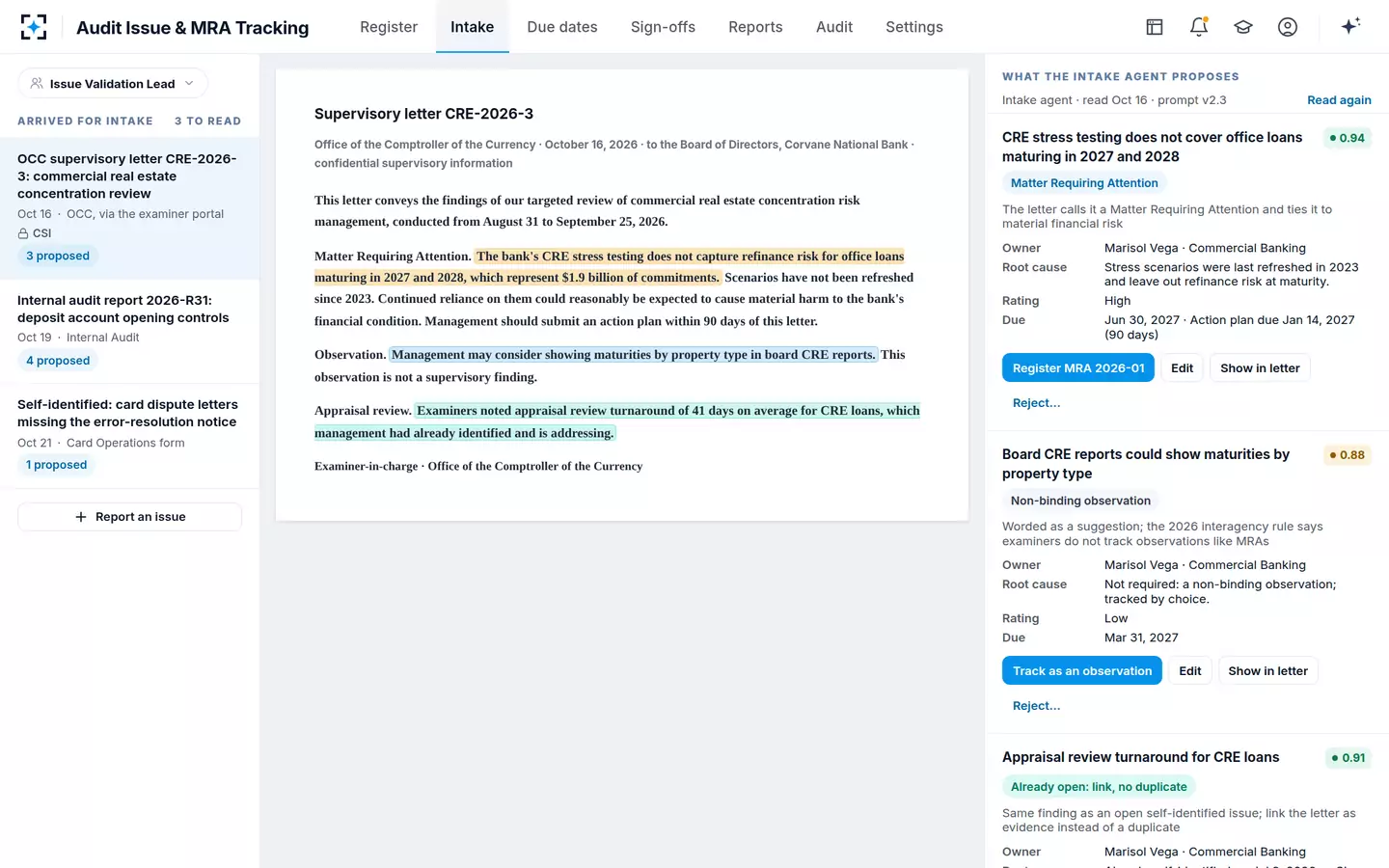Click the Read again link

(x=1339, y=100)
